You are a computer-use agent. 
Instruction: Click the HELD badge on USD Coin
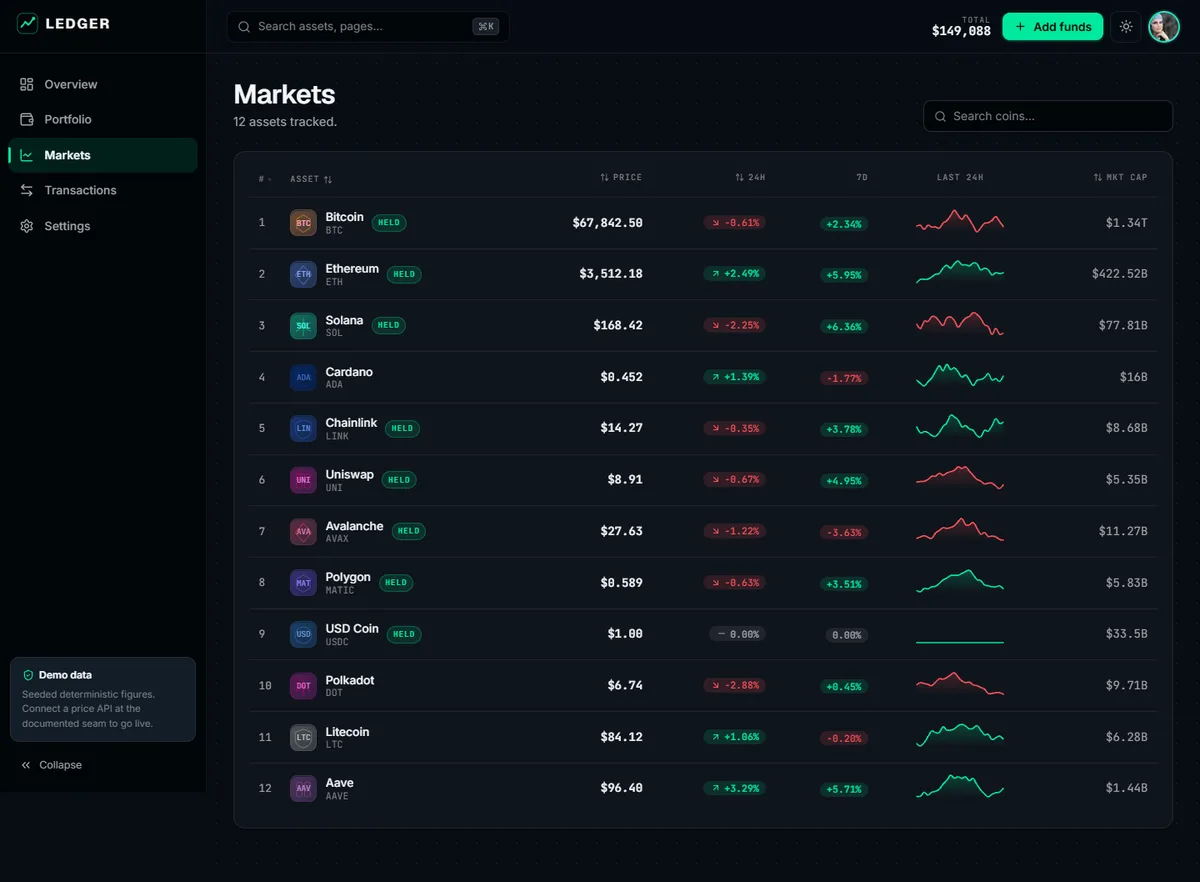[404, 634]
